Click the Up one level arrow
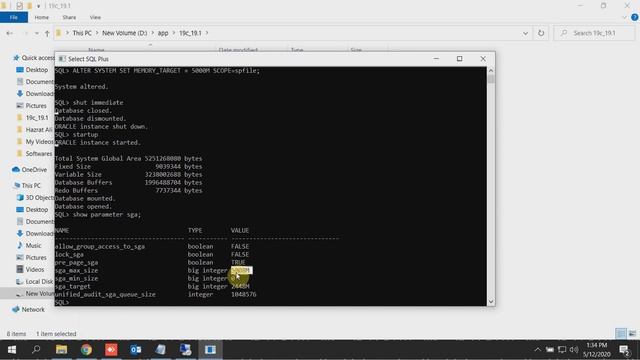The width and height of the screenshot is (640, 360). click(x=47, y=33)
